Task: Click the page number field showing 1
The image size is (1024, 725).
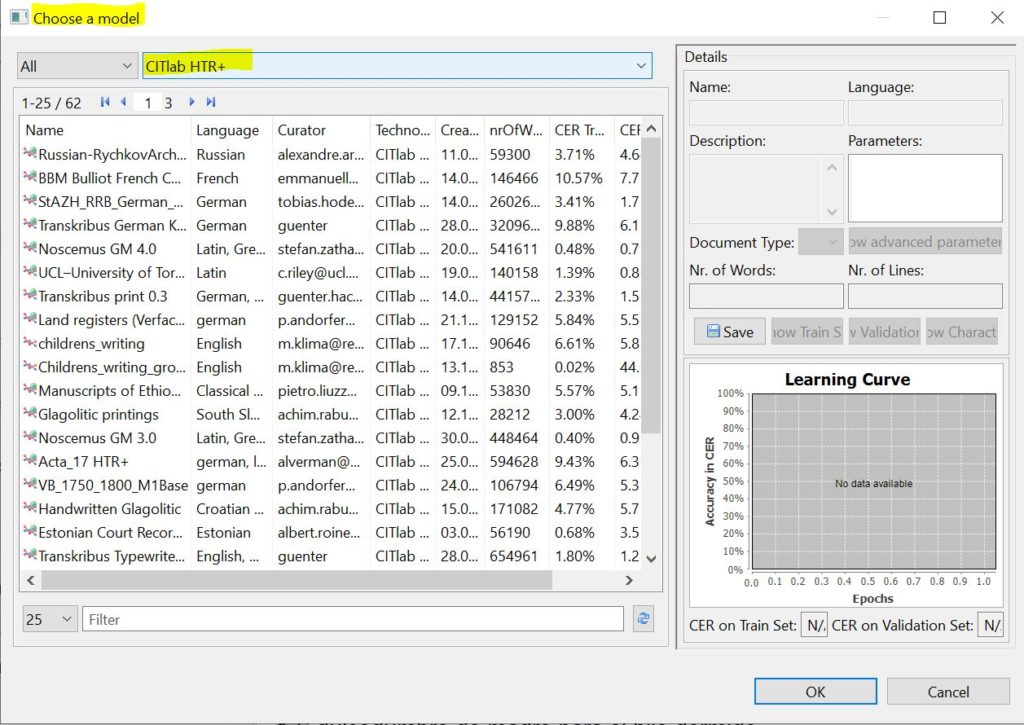Action: tap(148, 103)
